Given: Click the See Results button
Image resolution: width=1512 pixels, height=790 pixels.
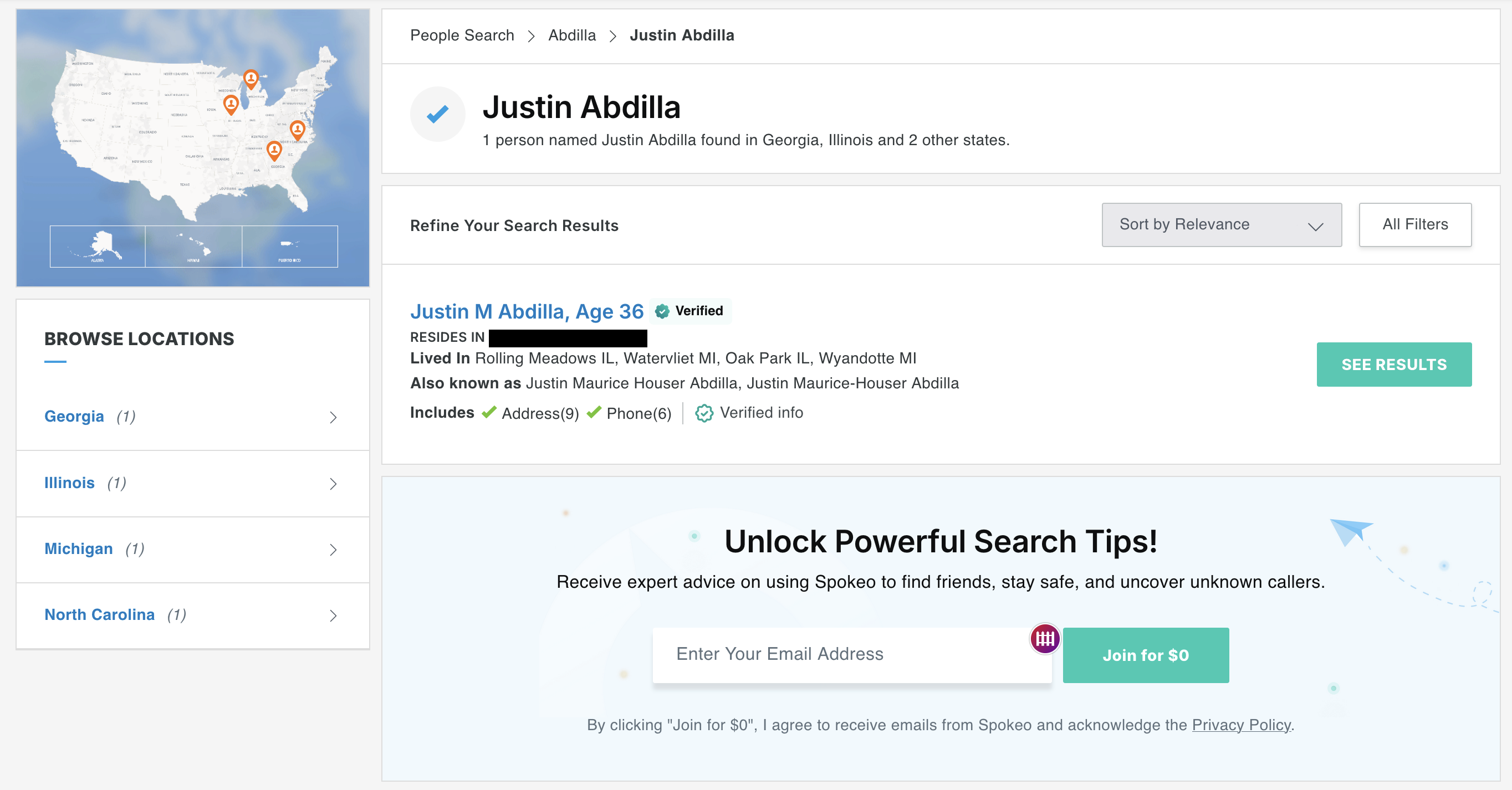Looking at the screenshot, I should pyautogui.click(x=1394, y=364).
